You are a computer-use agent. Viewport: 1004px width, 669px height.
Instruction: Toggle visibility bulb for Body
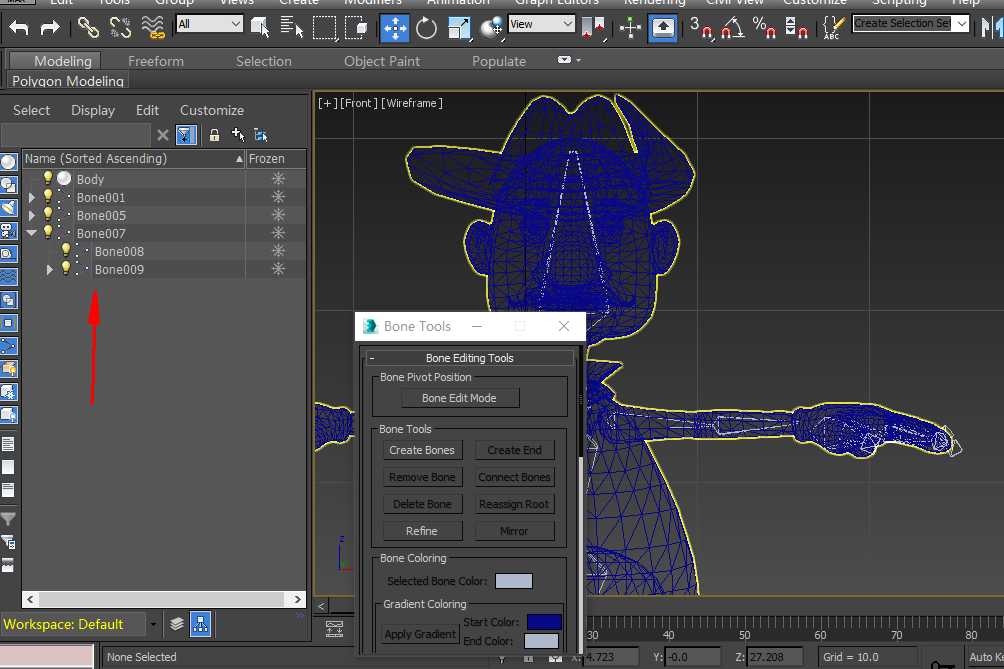[x=48, y=178]
